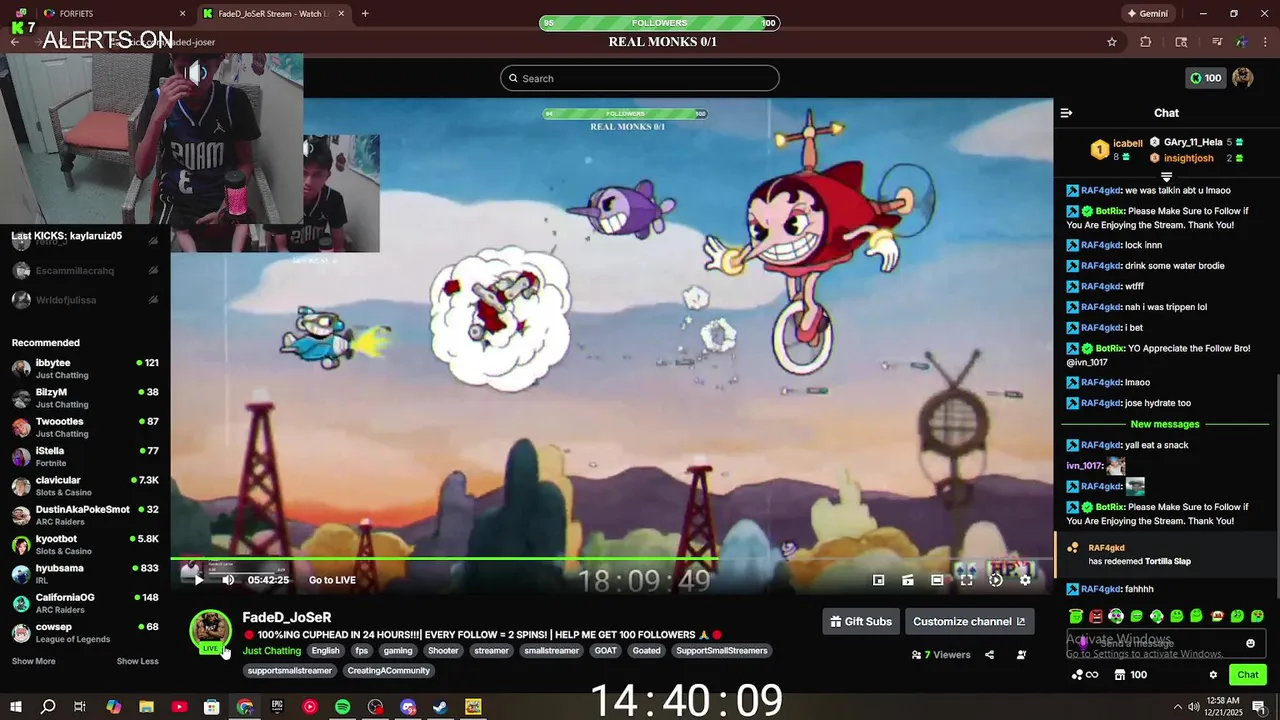Click the Gemini button
Viewport: 1280px width, 720px height.
pos(1147,13)
